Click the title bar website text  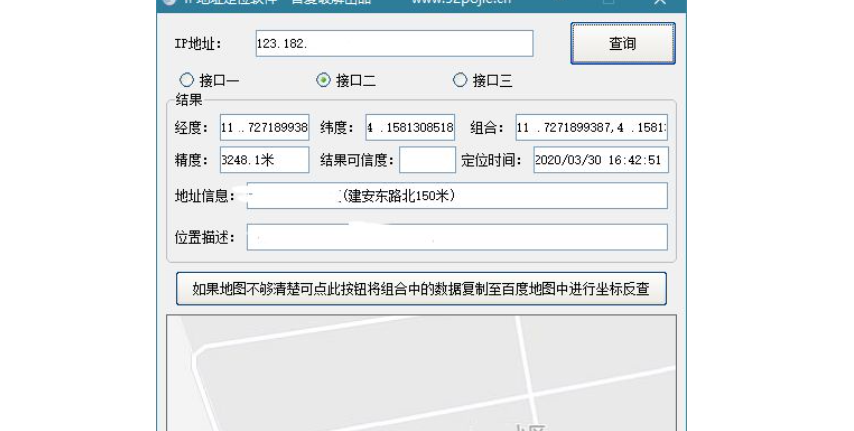click(x=460, y=3)
